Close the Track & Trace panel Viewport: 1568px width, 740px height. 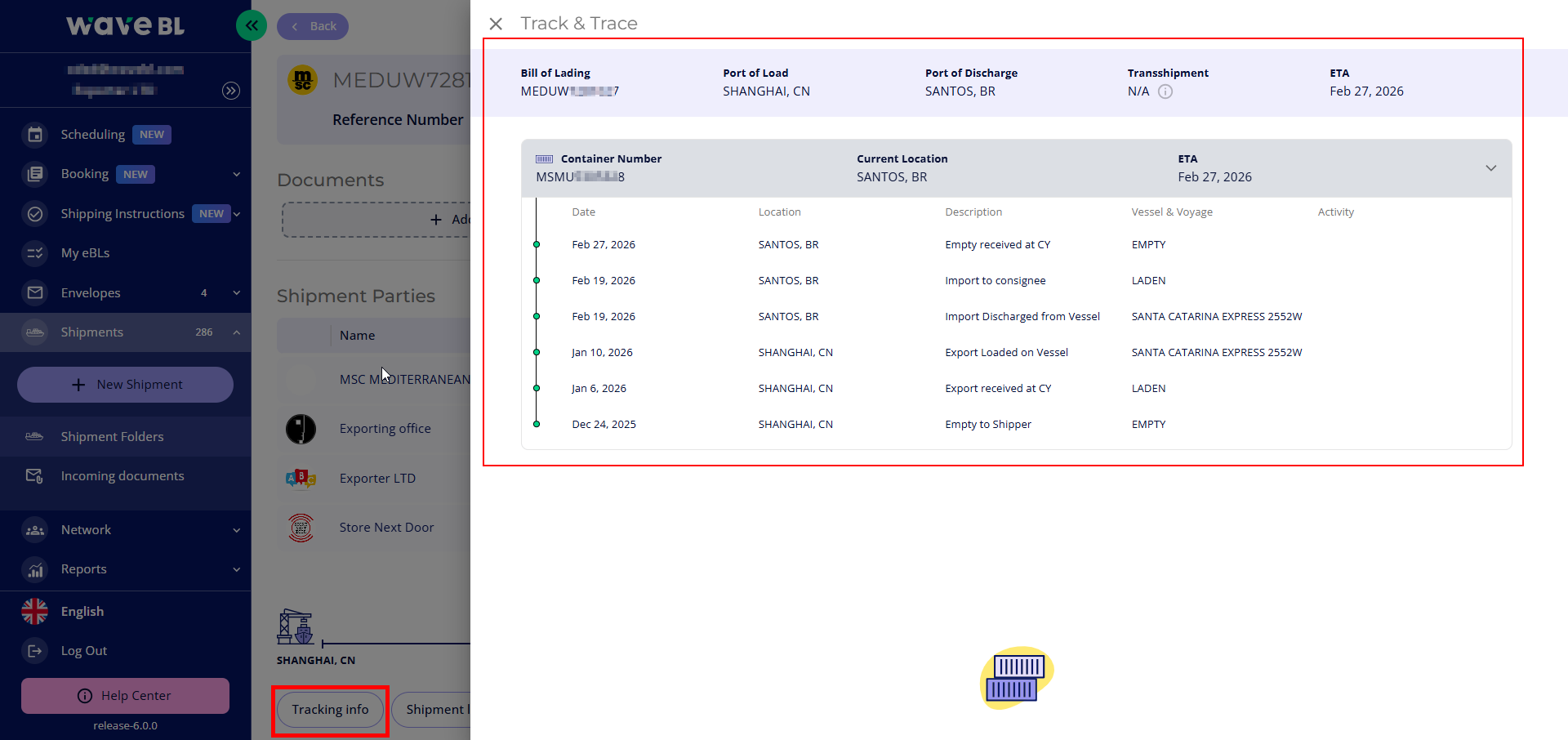(x=496, y=24)
